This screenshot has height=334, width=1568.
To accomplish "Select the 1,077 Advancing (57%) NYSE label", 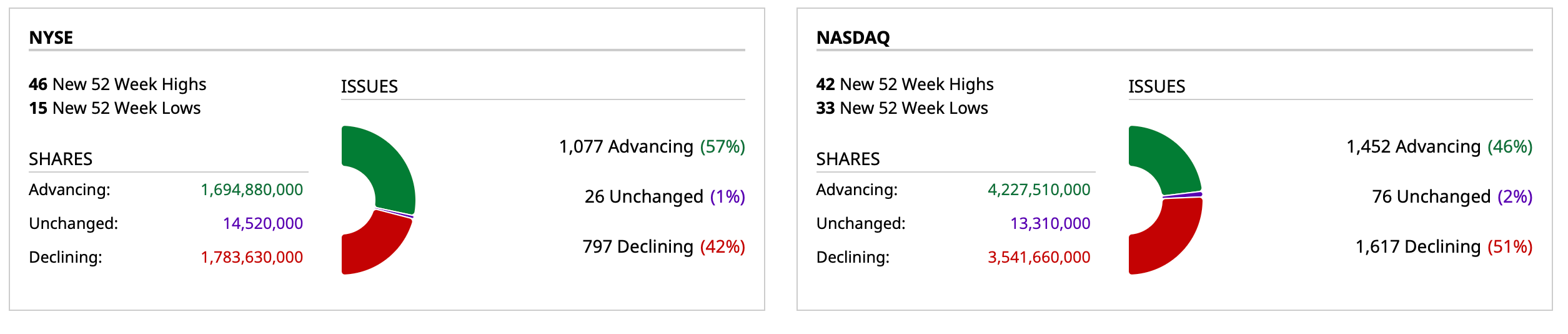I will point(652,146).
